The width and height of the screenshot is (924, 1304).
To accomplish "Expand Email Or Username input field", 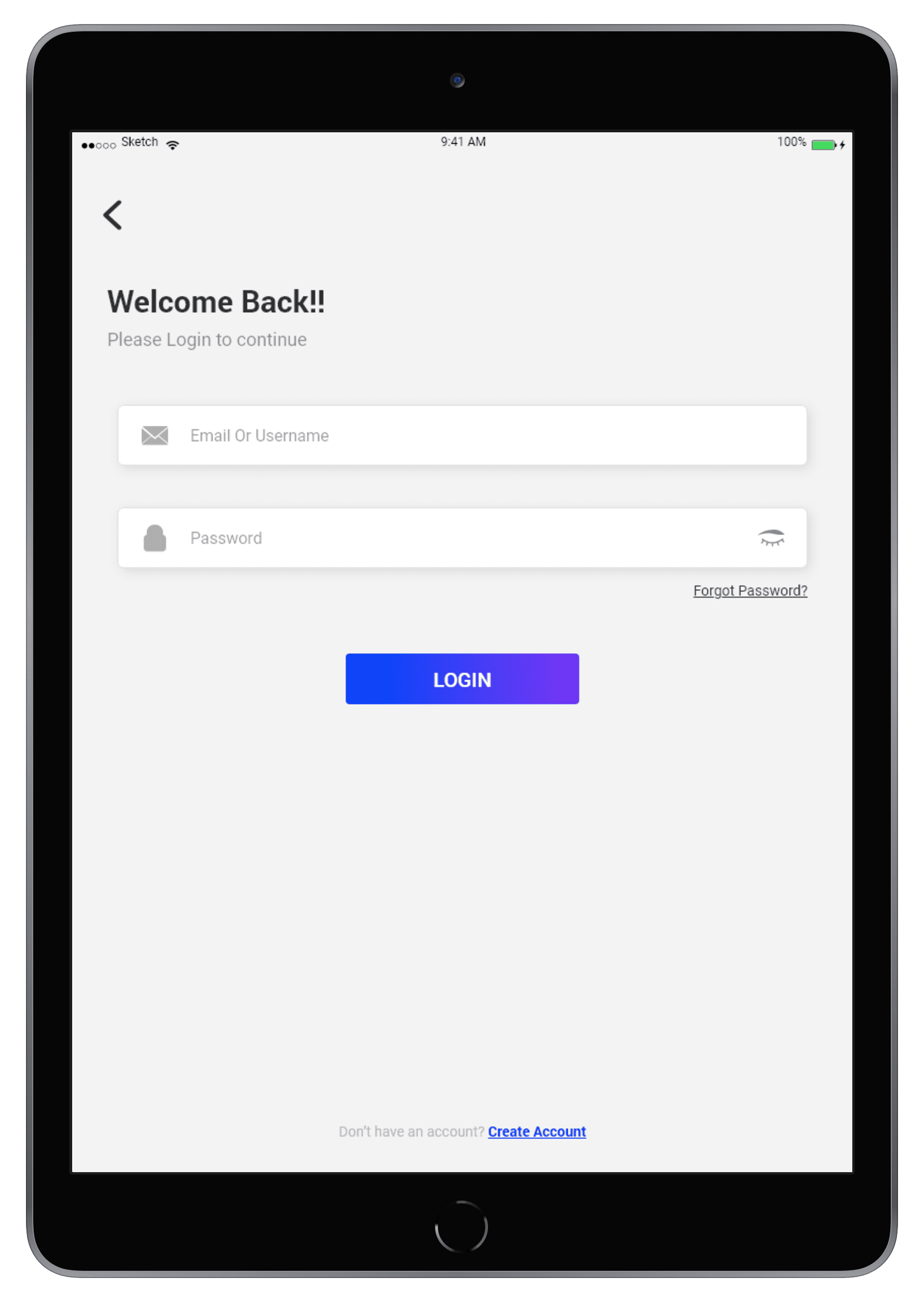I will coord(461,434).
